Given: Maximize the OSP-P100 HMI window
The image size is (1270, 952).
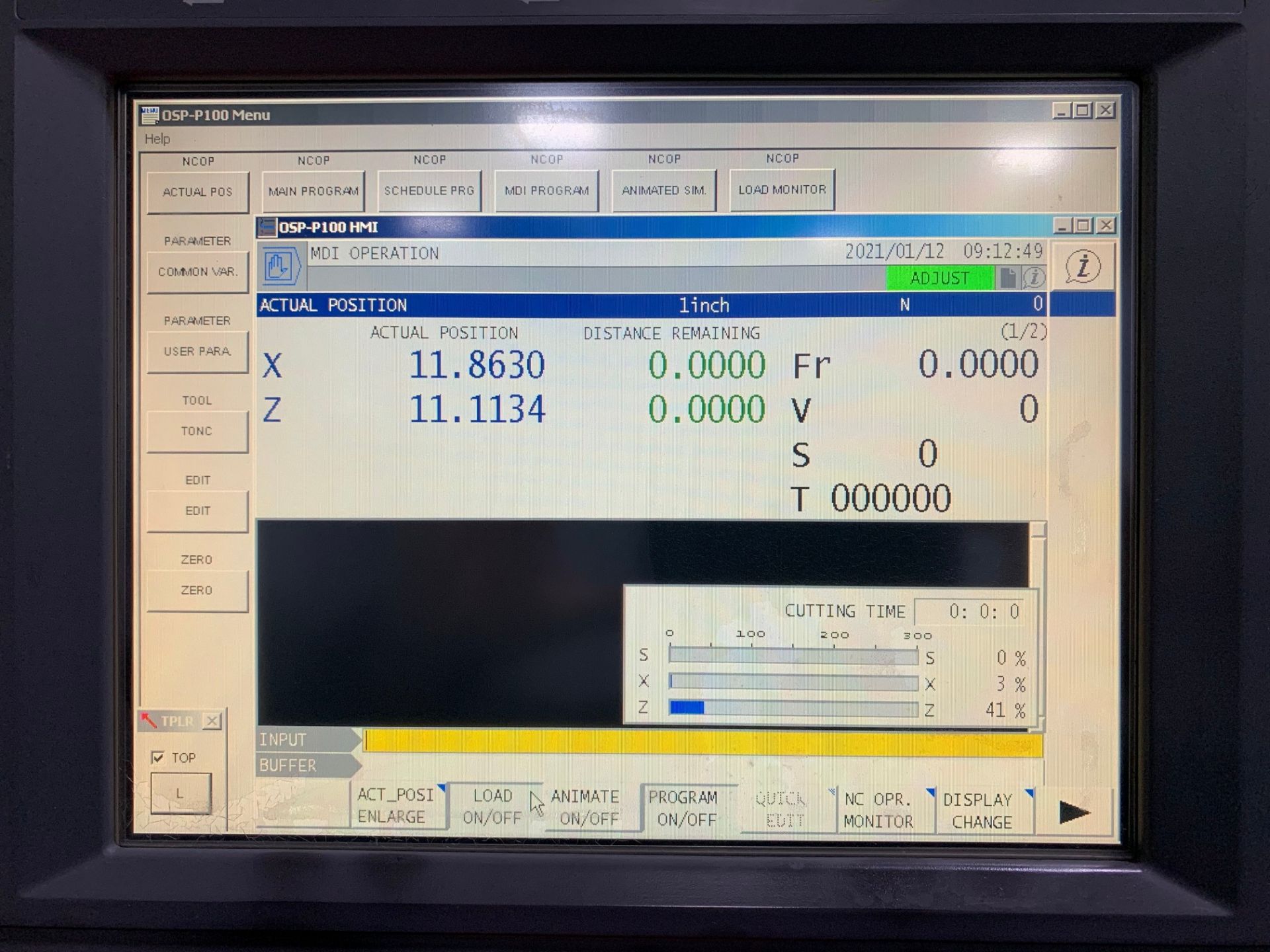Looking at the screenshot, I should 1083,226.
